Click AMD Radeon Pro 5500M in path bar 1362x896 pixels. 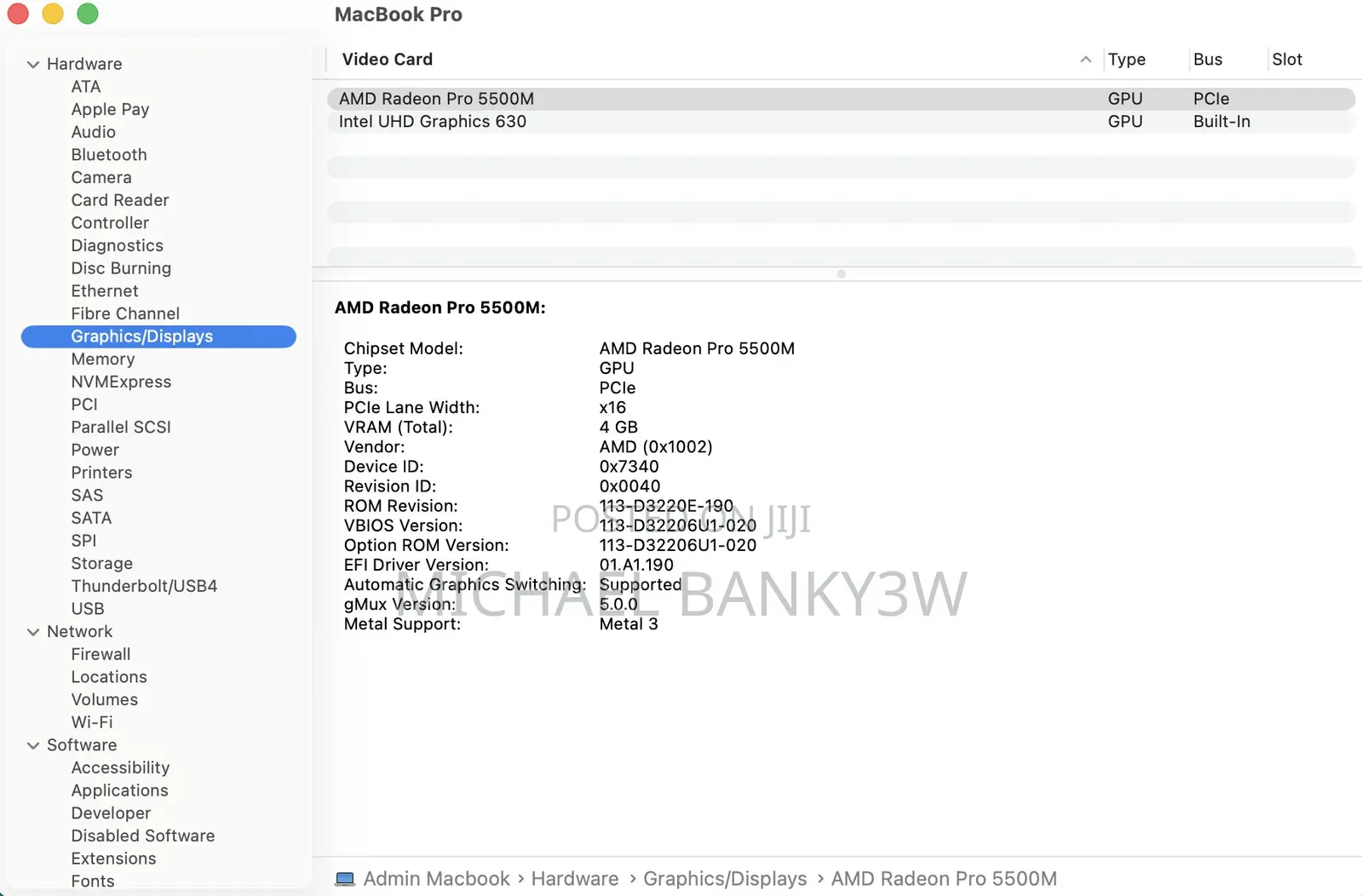point(944,879)
